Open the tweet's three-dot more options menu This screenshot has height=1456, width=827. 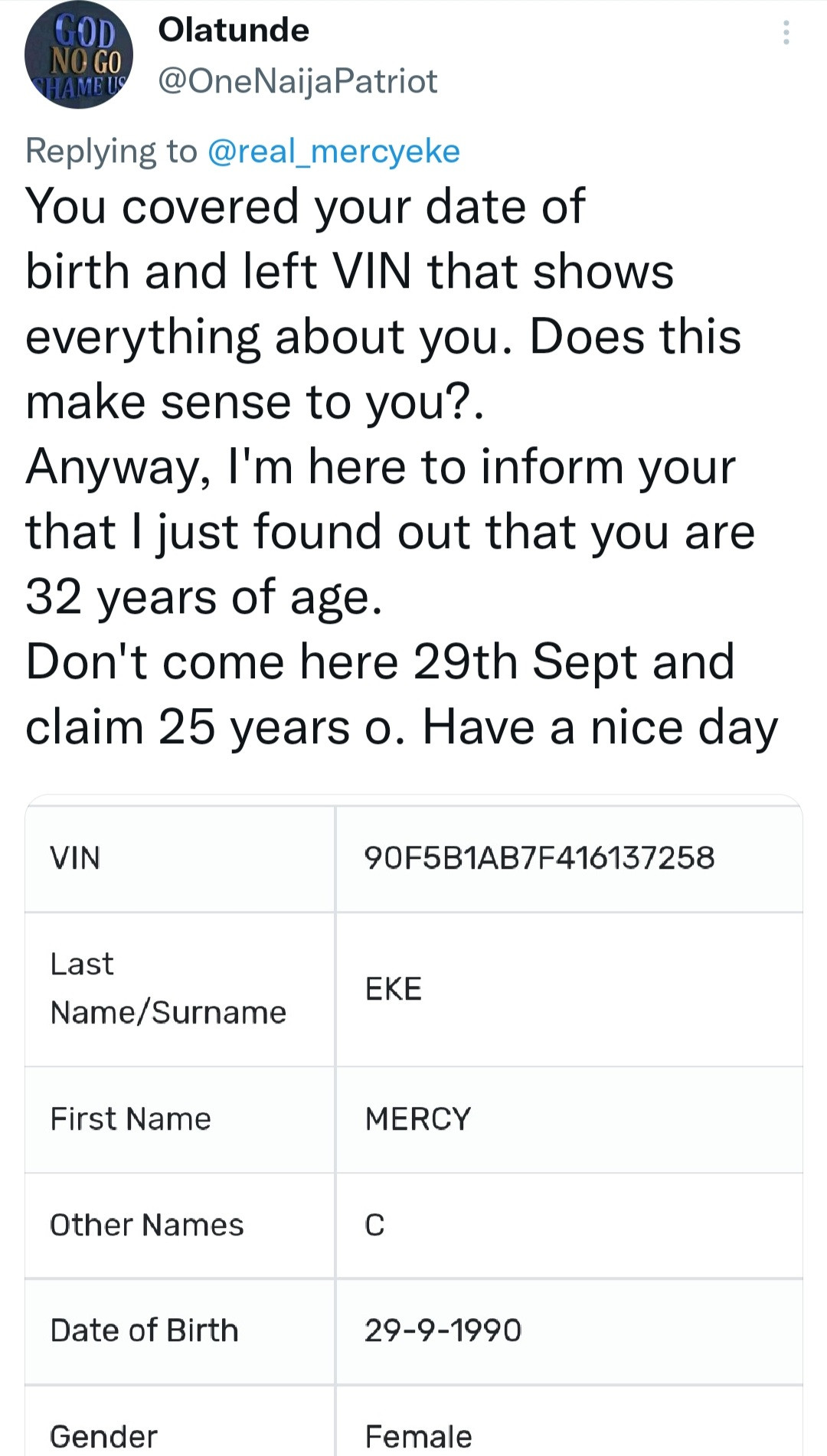coord(786,33)
